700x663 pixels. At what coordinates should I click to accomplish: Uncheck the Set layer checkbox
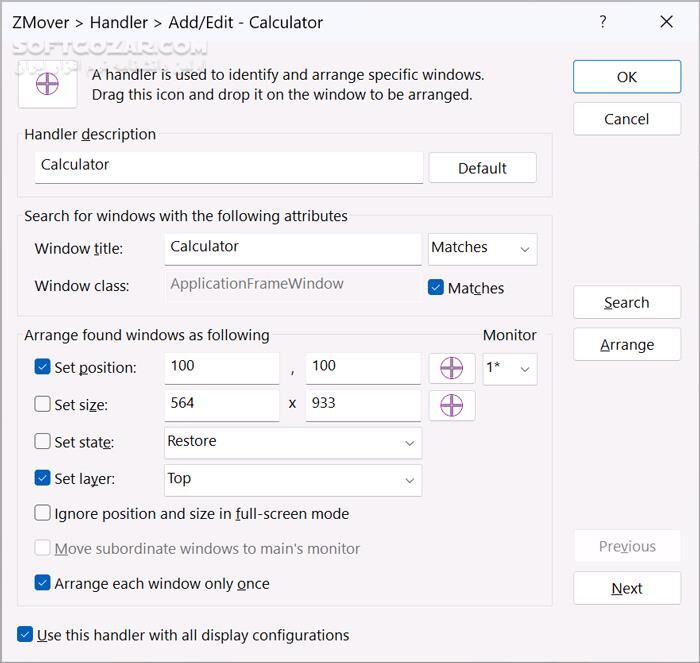tap(42, 479)
